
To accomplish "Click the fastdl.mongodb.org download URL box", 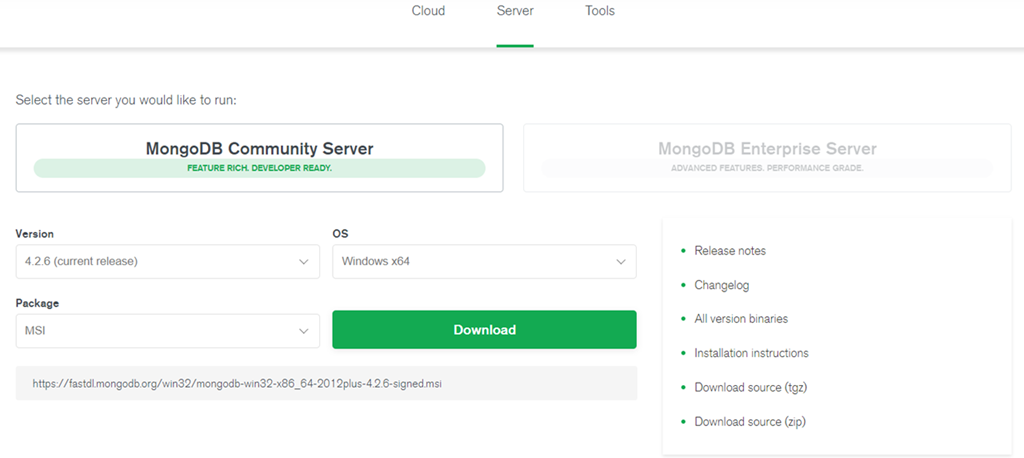I will click(x=326, y=383).
